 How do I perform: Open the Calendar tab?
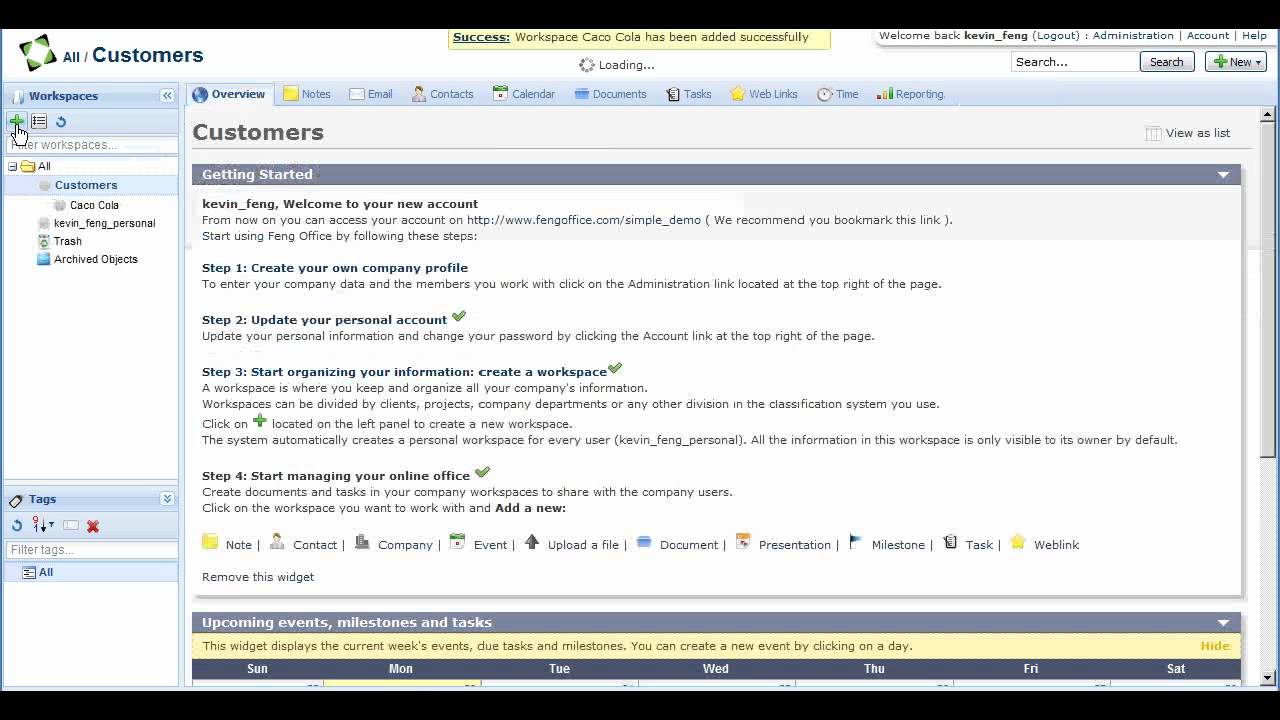524,94
